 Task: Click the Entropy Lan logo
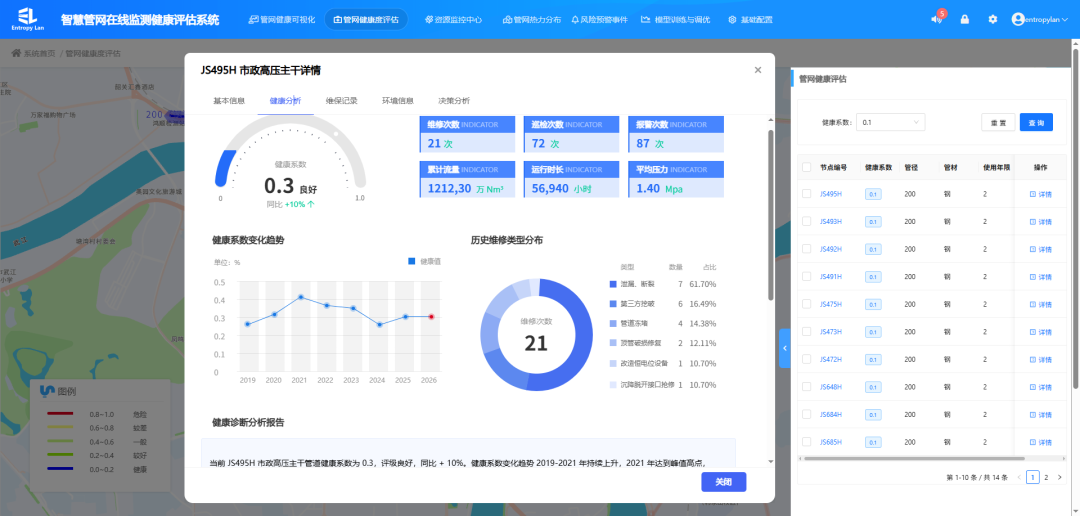[x=26, y=19]
